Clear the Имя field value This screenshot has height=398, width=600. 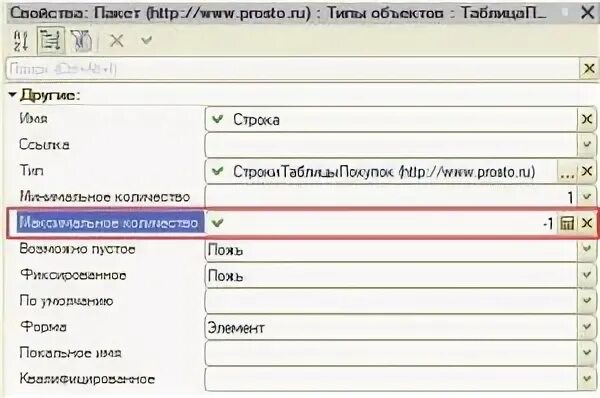pos(587,119)
